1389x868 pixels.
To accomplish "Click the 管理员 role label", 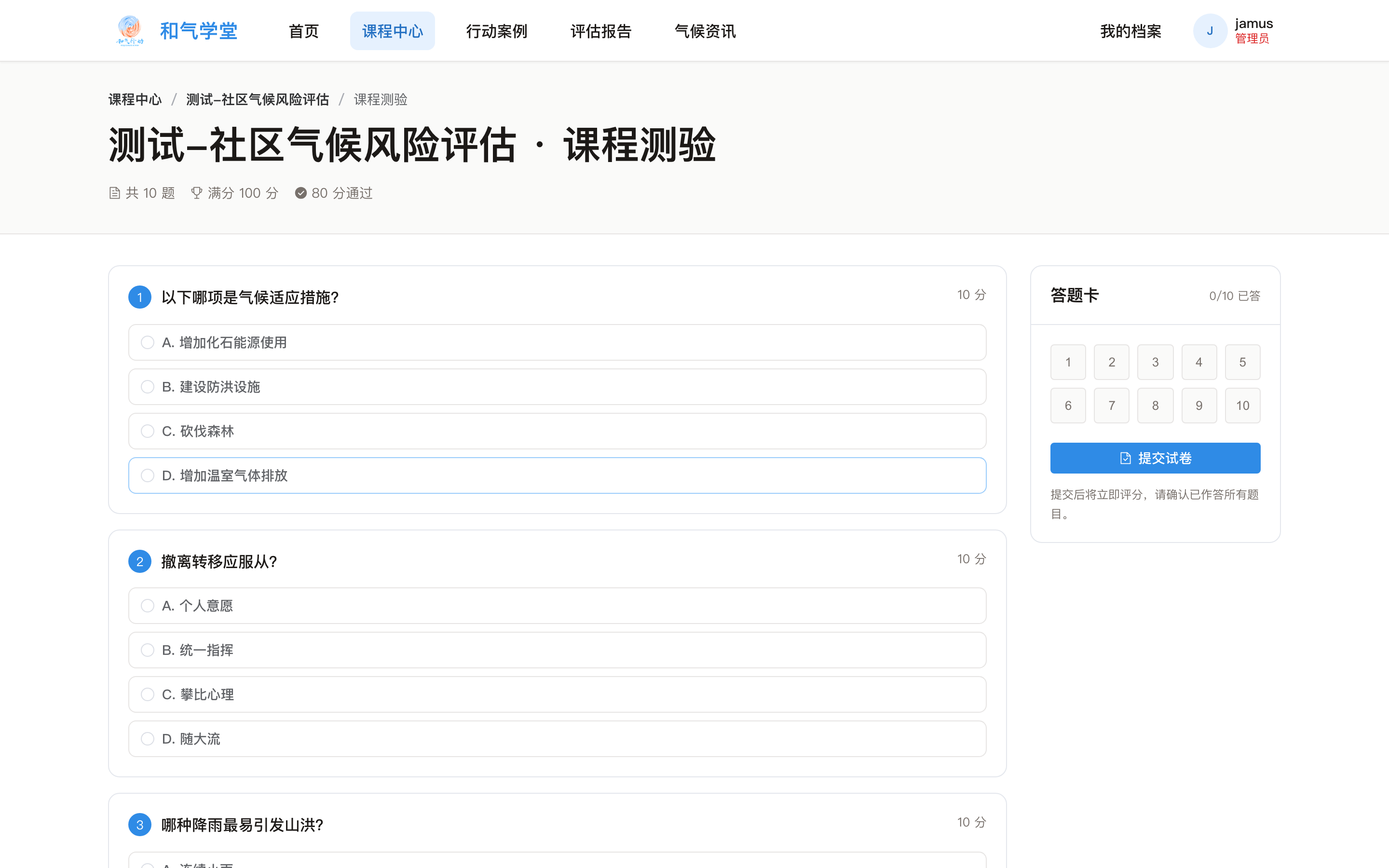I will coord(1252,39).
